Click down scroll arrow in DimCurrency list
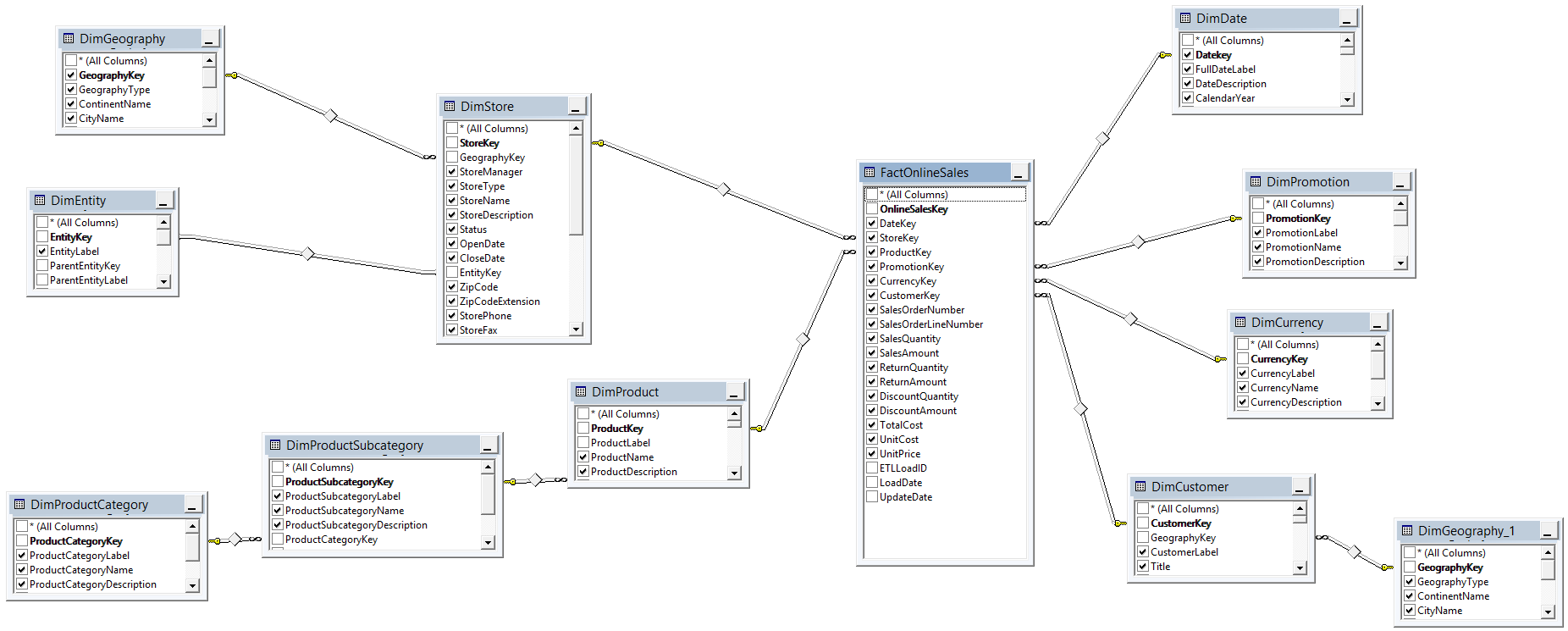 point(1378,403)
